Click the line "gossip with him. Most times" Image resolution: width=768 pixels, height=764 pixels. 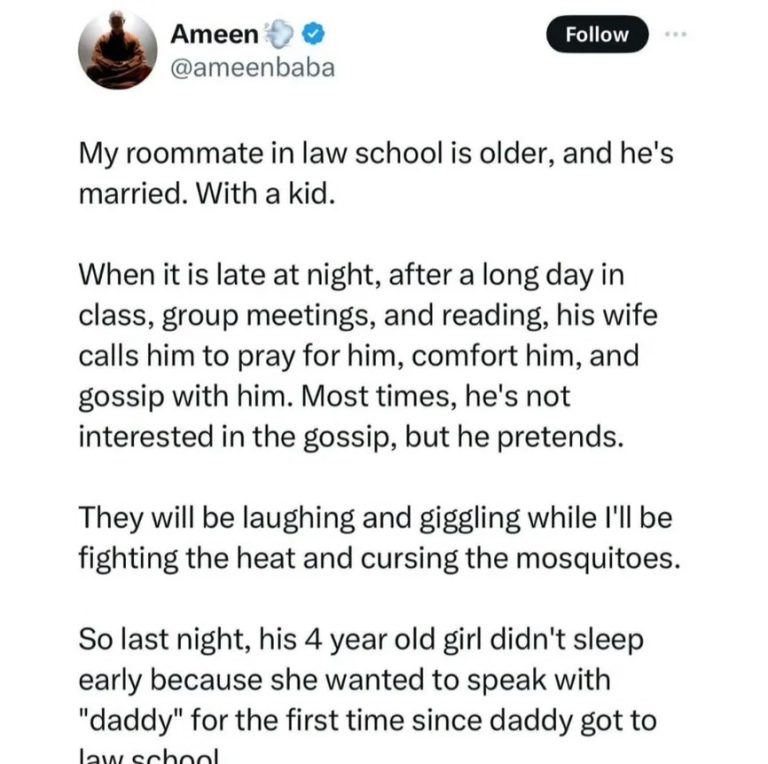pyautogui.click(x=323, y=396)
